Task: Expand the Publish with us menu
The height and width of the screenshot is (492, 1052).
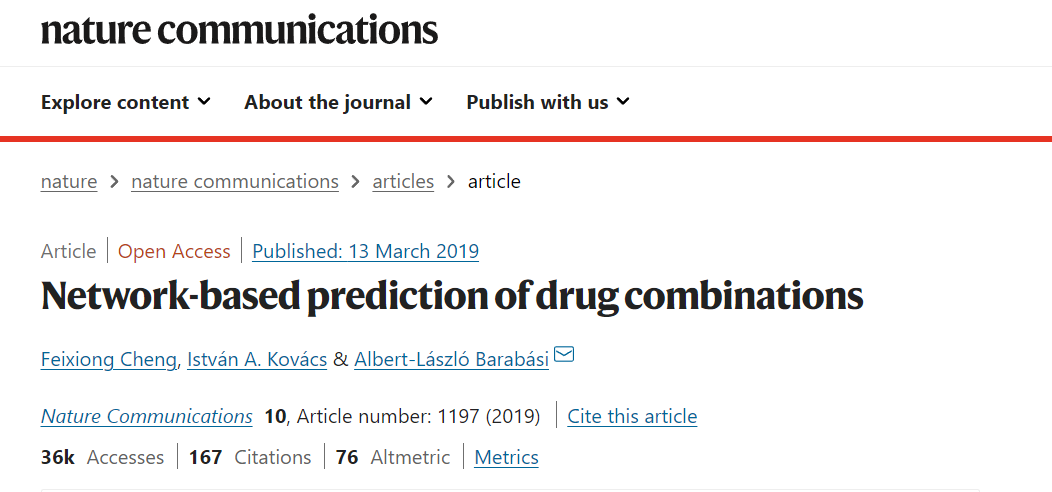Action: coord(548,102)
